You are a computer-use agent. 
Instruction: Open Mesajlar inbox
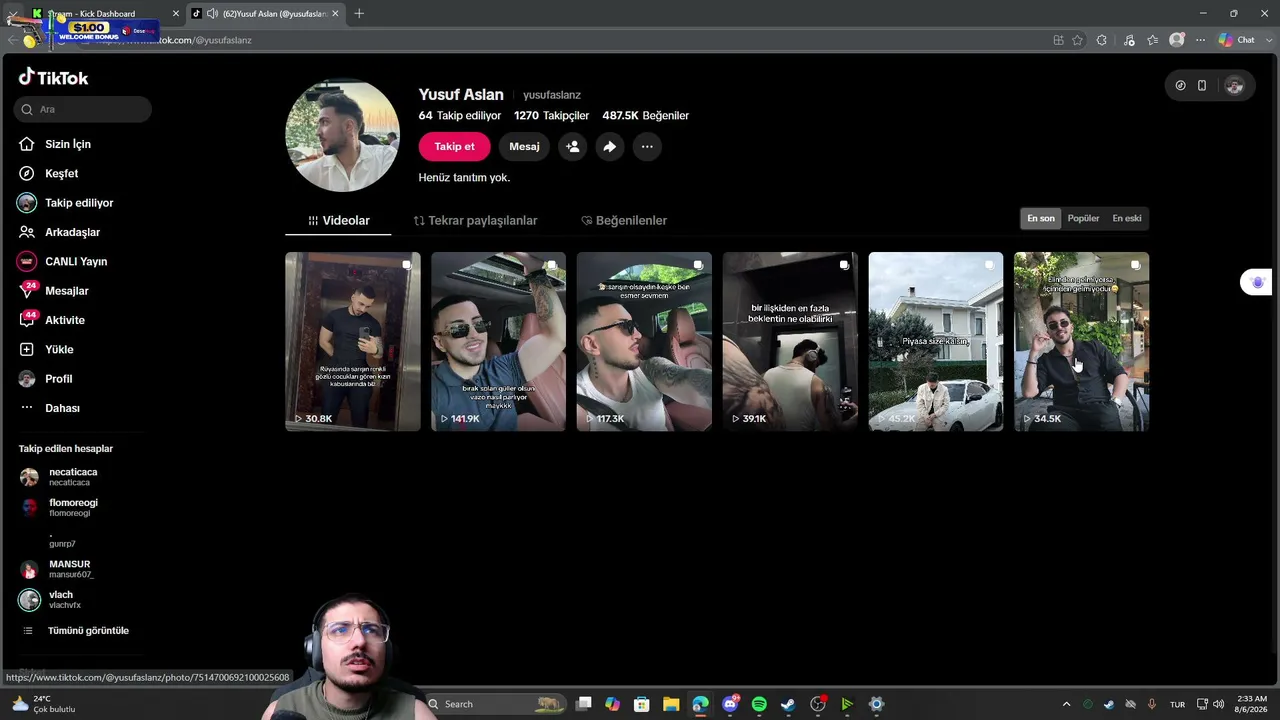54,291
